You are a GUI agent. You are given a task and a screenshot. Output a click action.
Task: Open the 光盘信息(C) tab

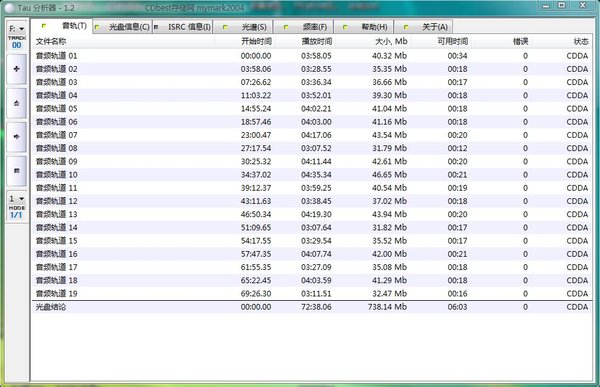122,27
